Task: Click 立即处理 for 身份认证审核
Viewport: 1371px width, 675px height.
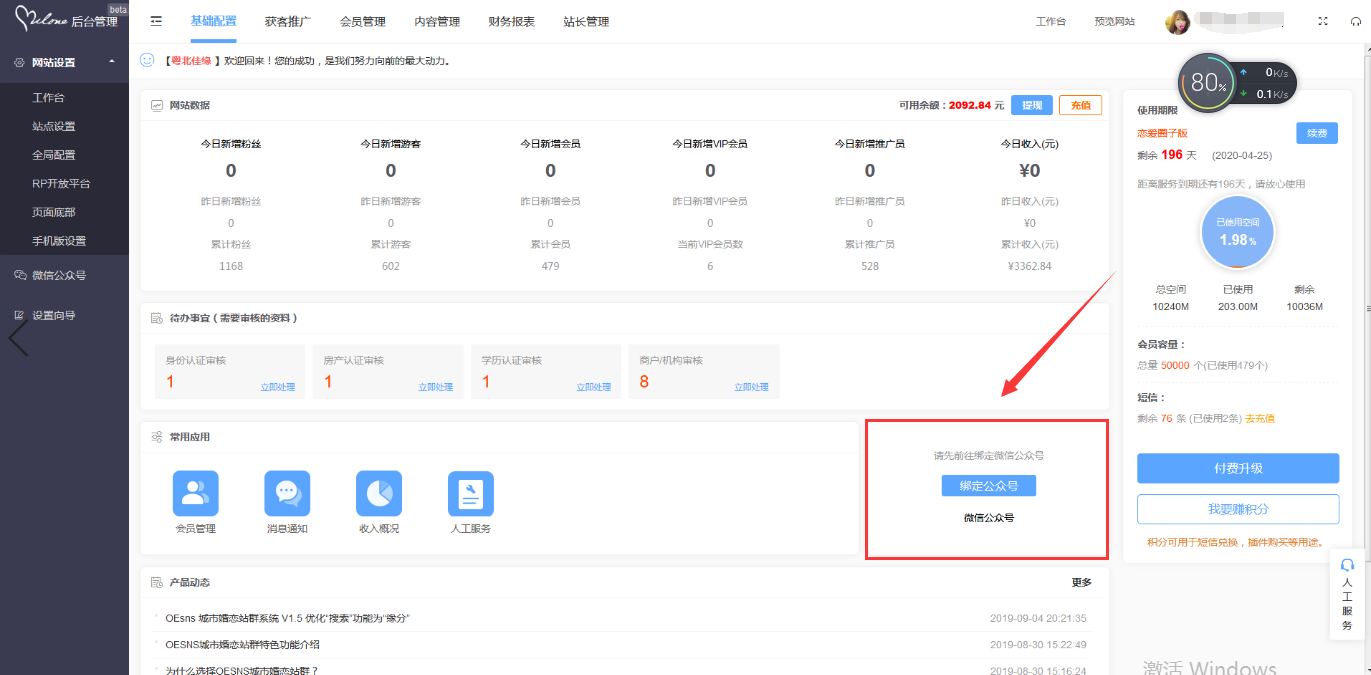Action: point(278,387)
